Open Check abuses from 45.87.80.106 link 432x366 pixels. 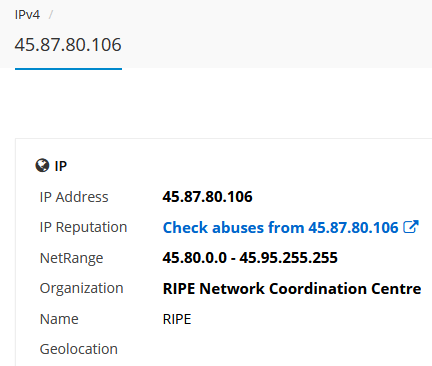tap(280, 228)
